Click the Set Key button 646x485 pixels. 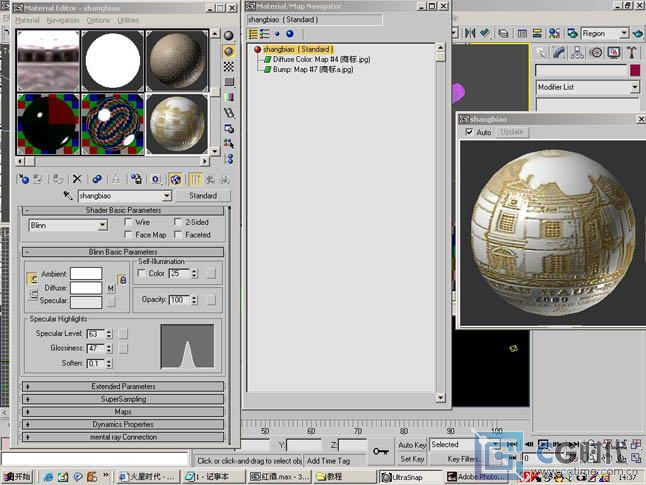click(412, 459)
